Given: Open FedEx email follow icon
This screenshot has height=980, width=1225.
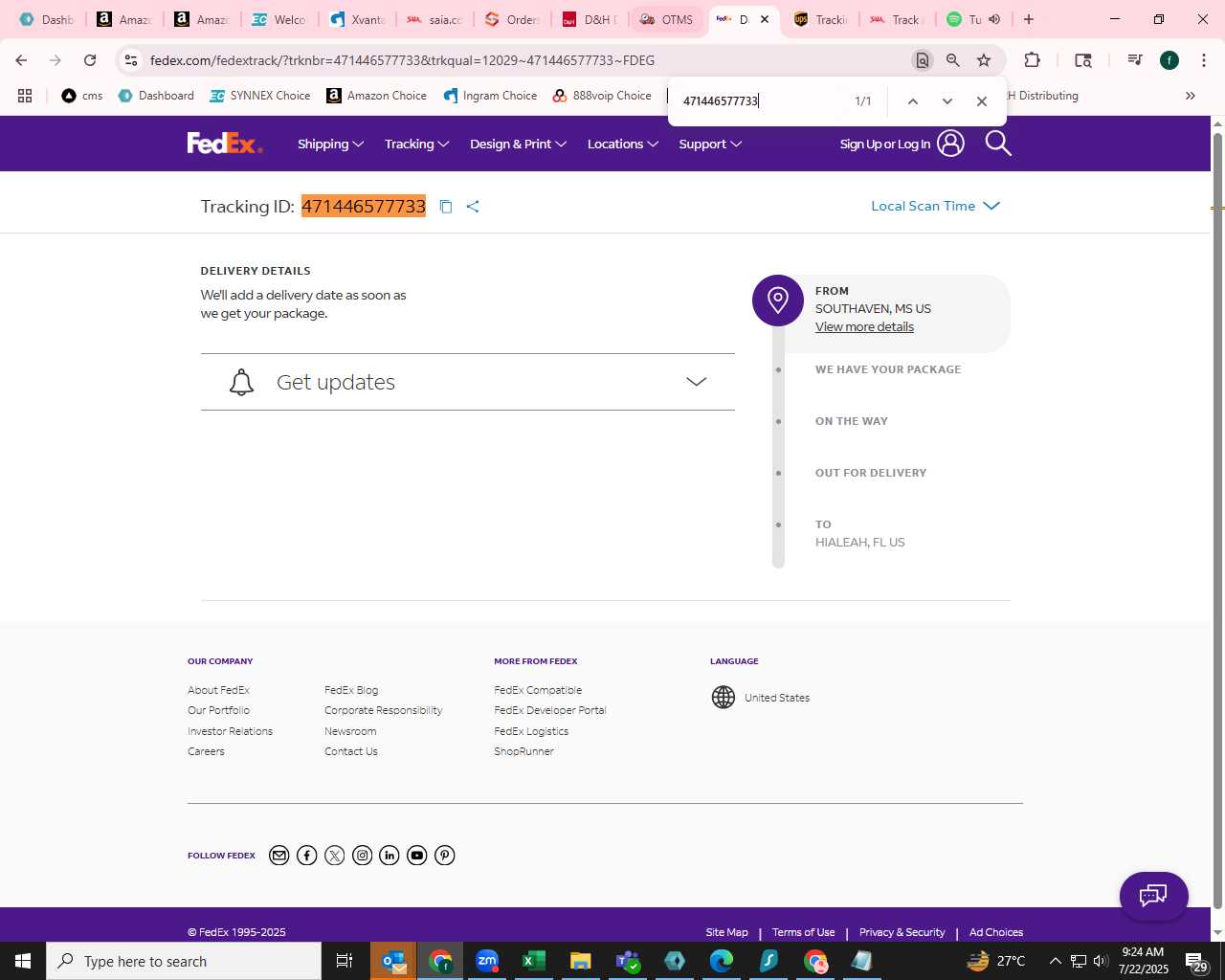Looking at the screenshot, I should pyautogui.click(x=279, y=856).
